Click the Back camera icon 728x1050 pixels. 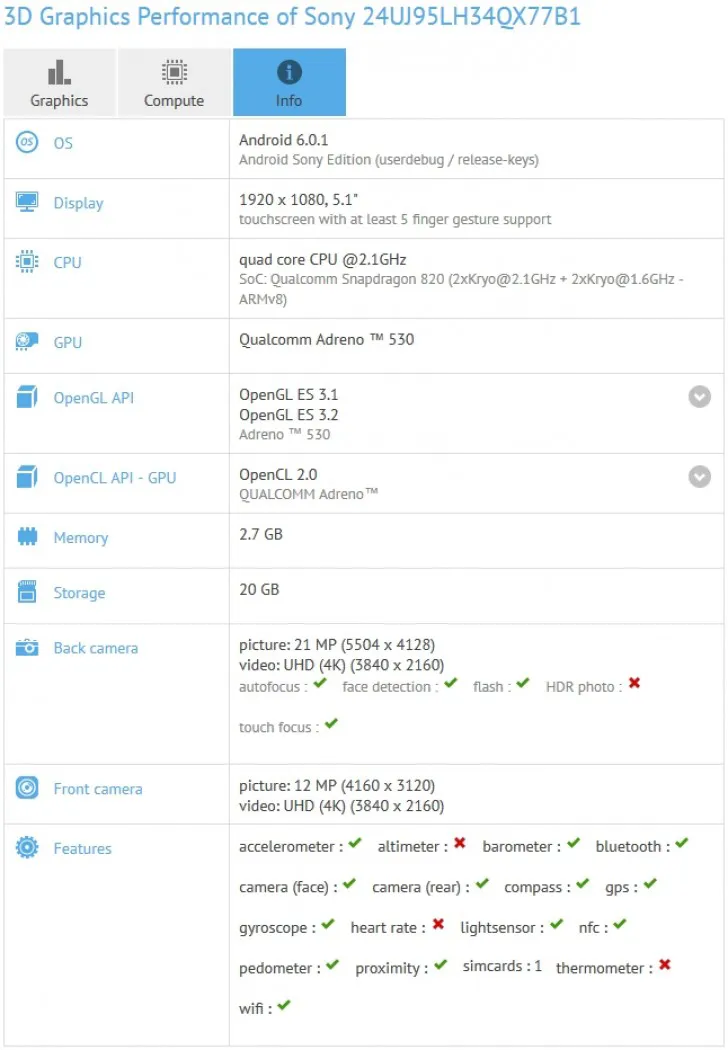pyautogui.click(x=27, y=648)
